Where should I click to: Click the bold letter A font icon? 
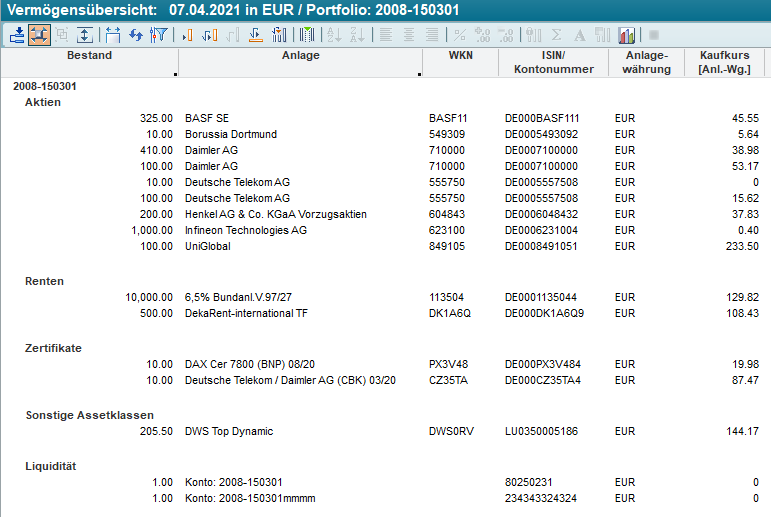[x=580, y=35]
